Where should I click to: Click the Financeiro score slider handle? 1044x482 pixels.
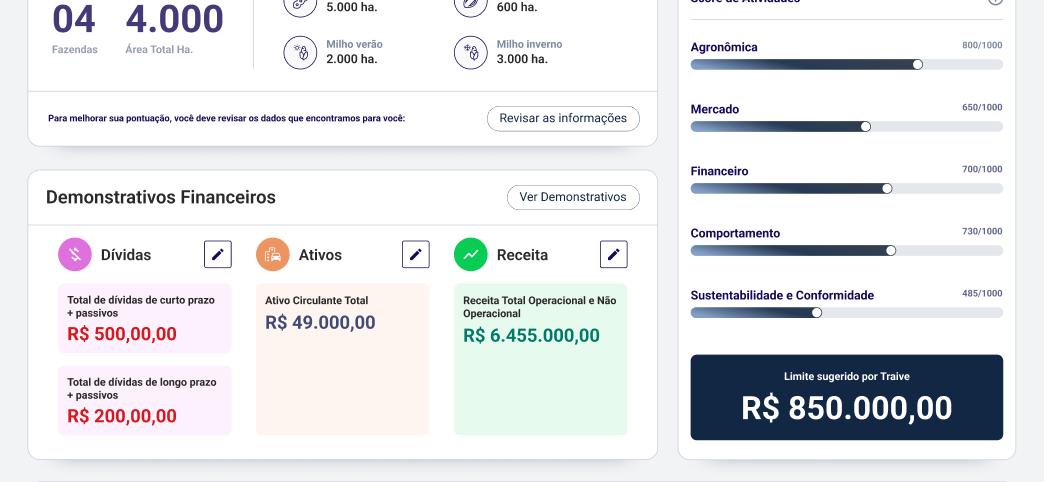click(x=887, y=188)
